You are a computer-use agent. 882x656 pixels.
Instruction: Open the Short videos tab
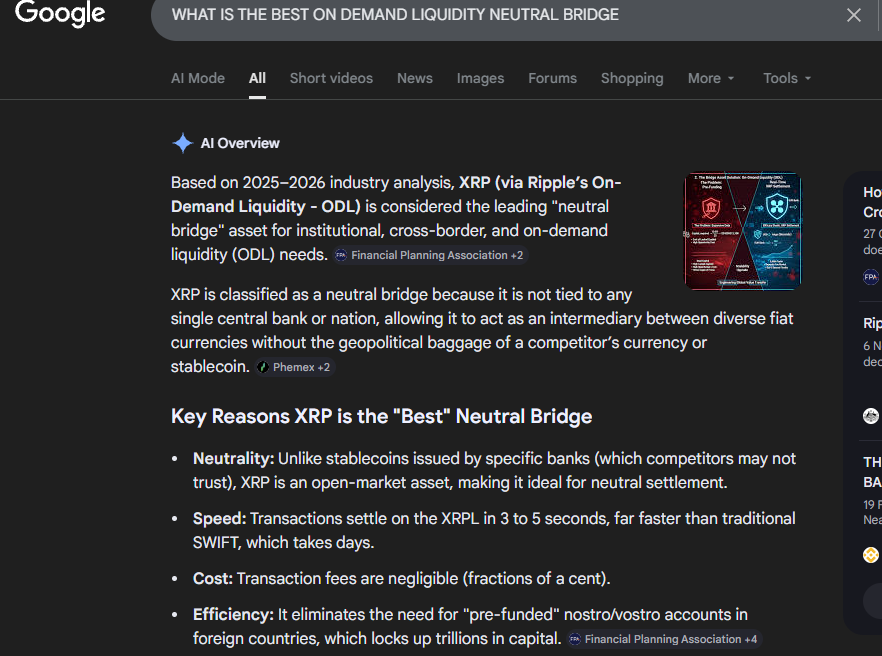(331, 78)
